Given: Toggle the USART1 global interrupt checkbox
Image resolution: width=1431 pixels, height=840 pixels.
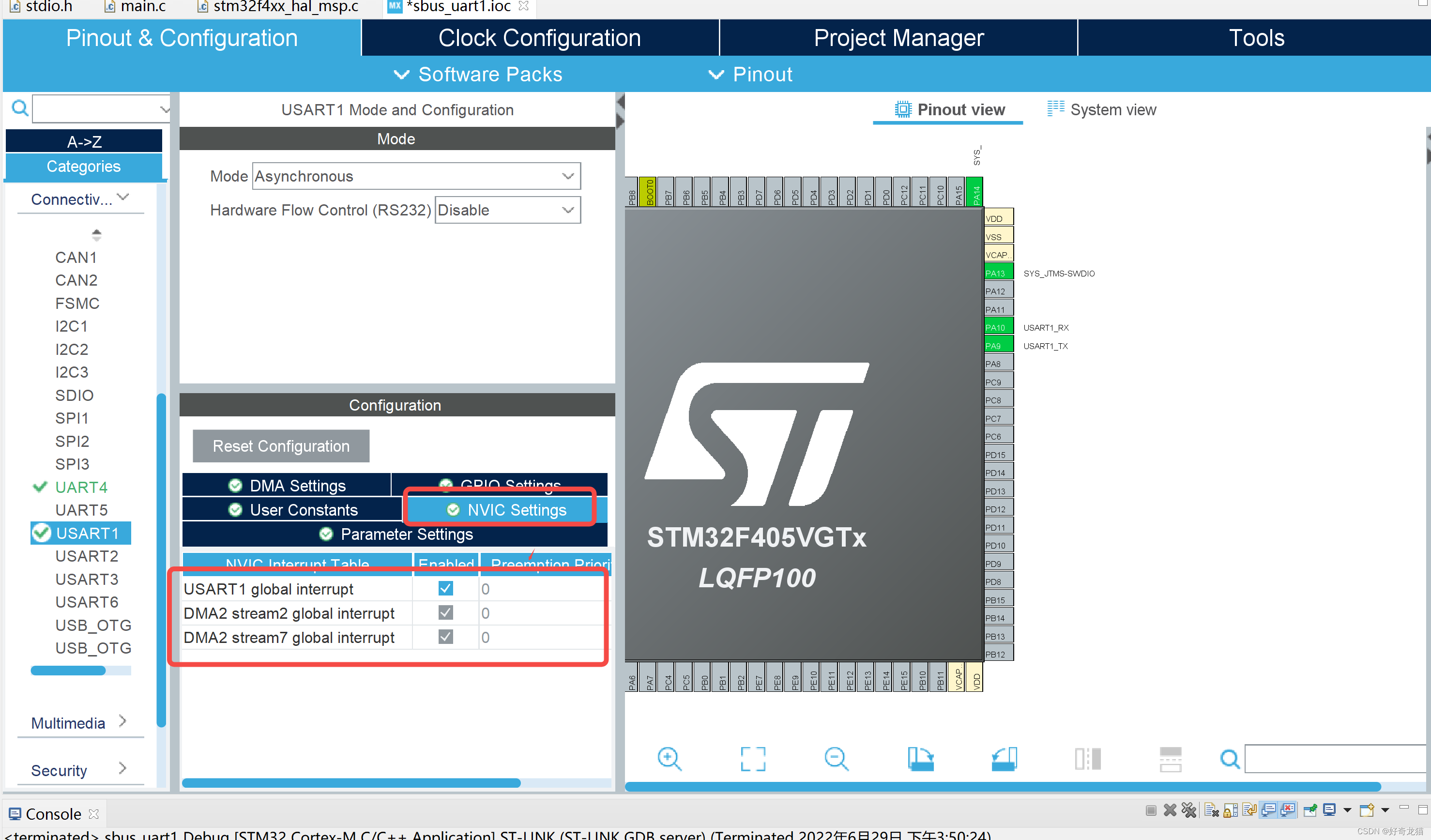Looking at the screenshot, I should coord(446,588).
